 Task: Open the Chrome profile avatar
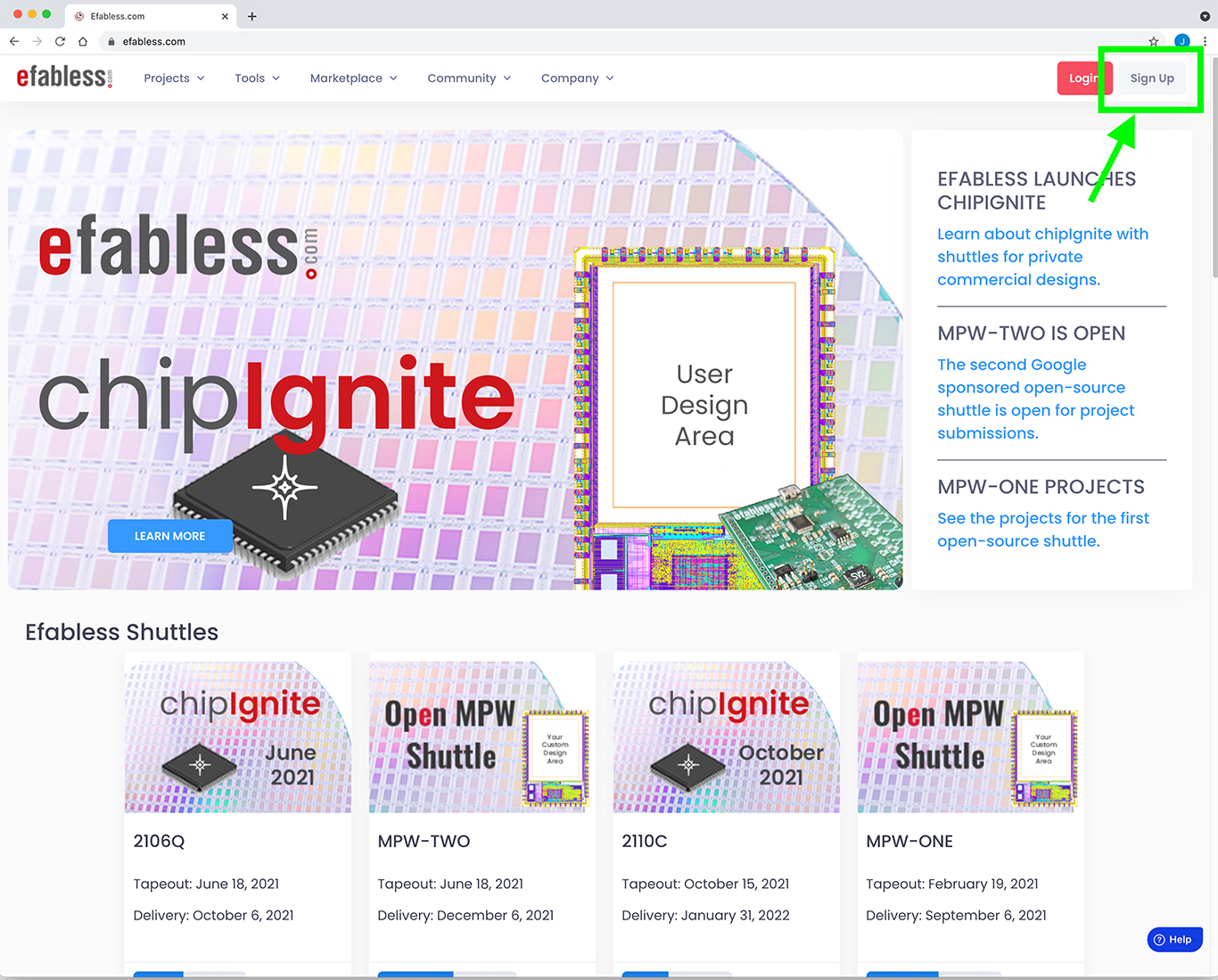click(x=1182, y=41)
